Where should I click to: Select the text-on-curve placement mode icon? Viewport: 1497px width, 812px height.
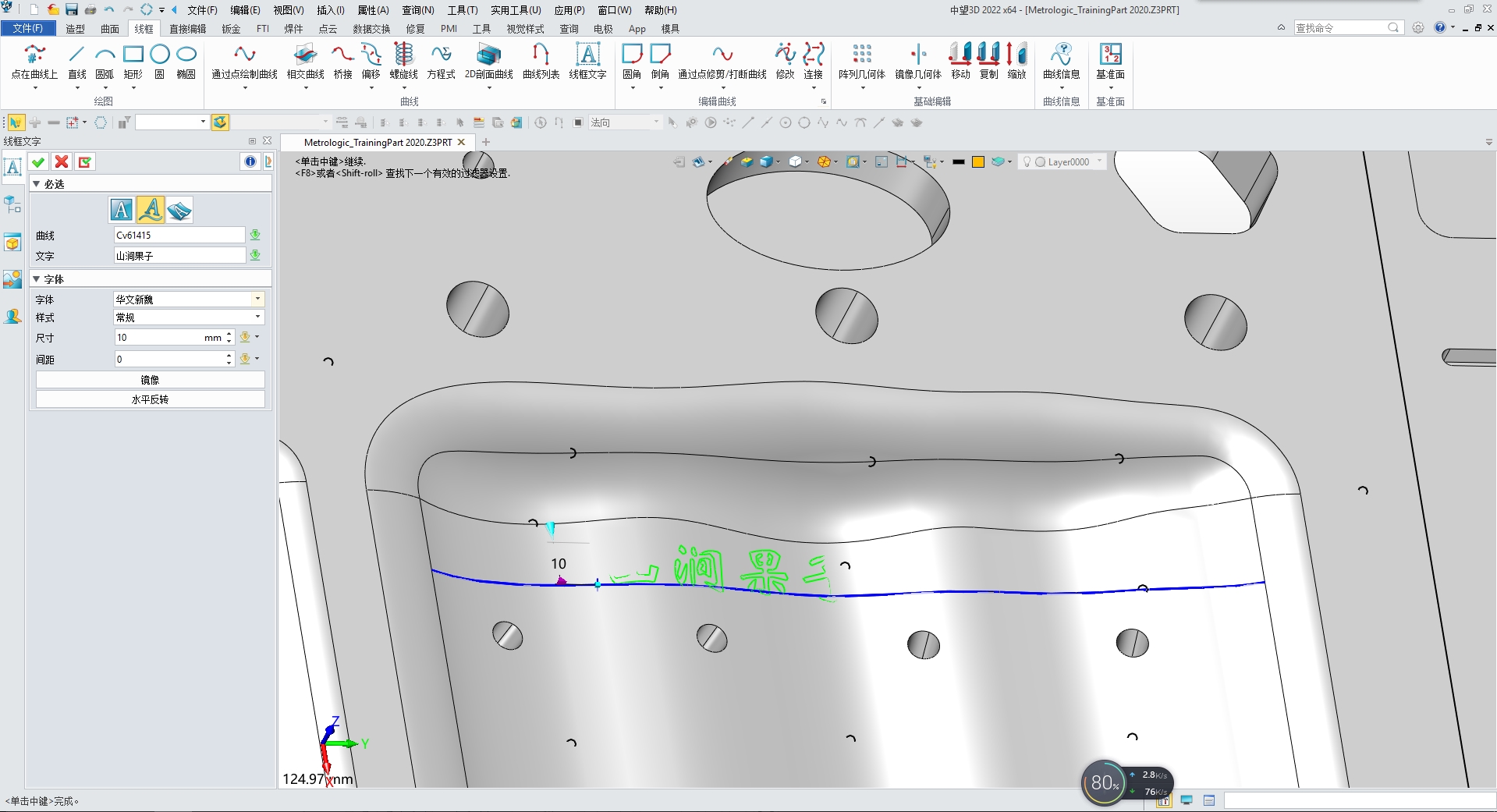[151, 209]
